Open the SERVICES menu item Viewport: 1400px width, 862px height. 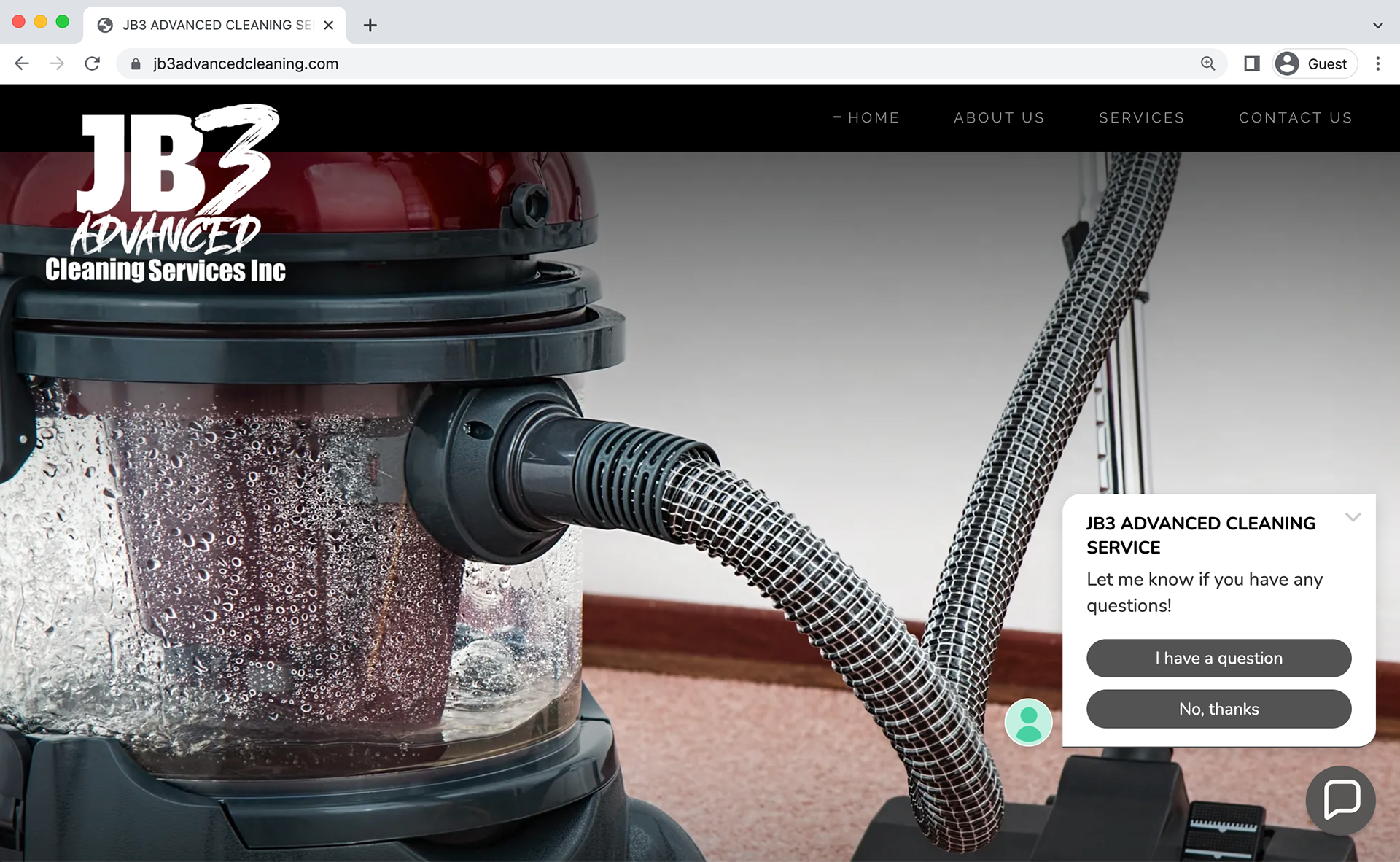point(1141,117)
